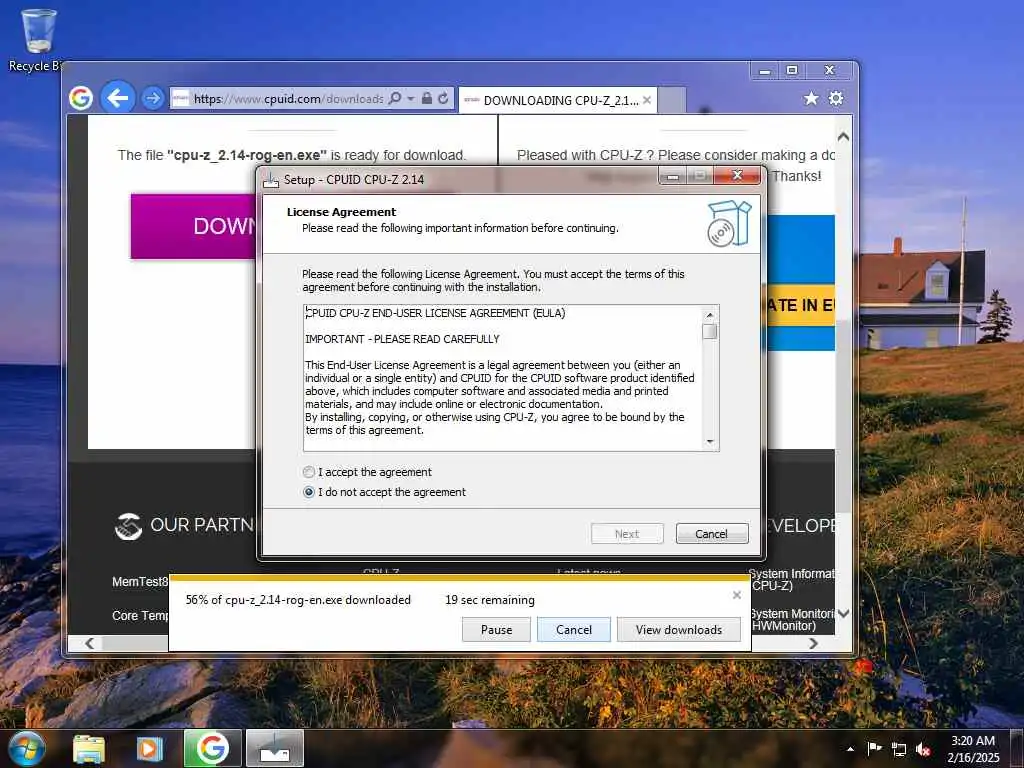Refresh the page with reload icon
Screen dimensions: 1024x768
pos(443,99)
